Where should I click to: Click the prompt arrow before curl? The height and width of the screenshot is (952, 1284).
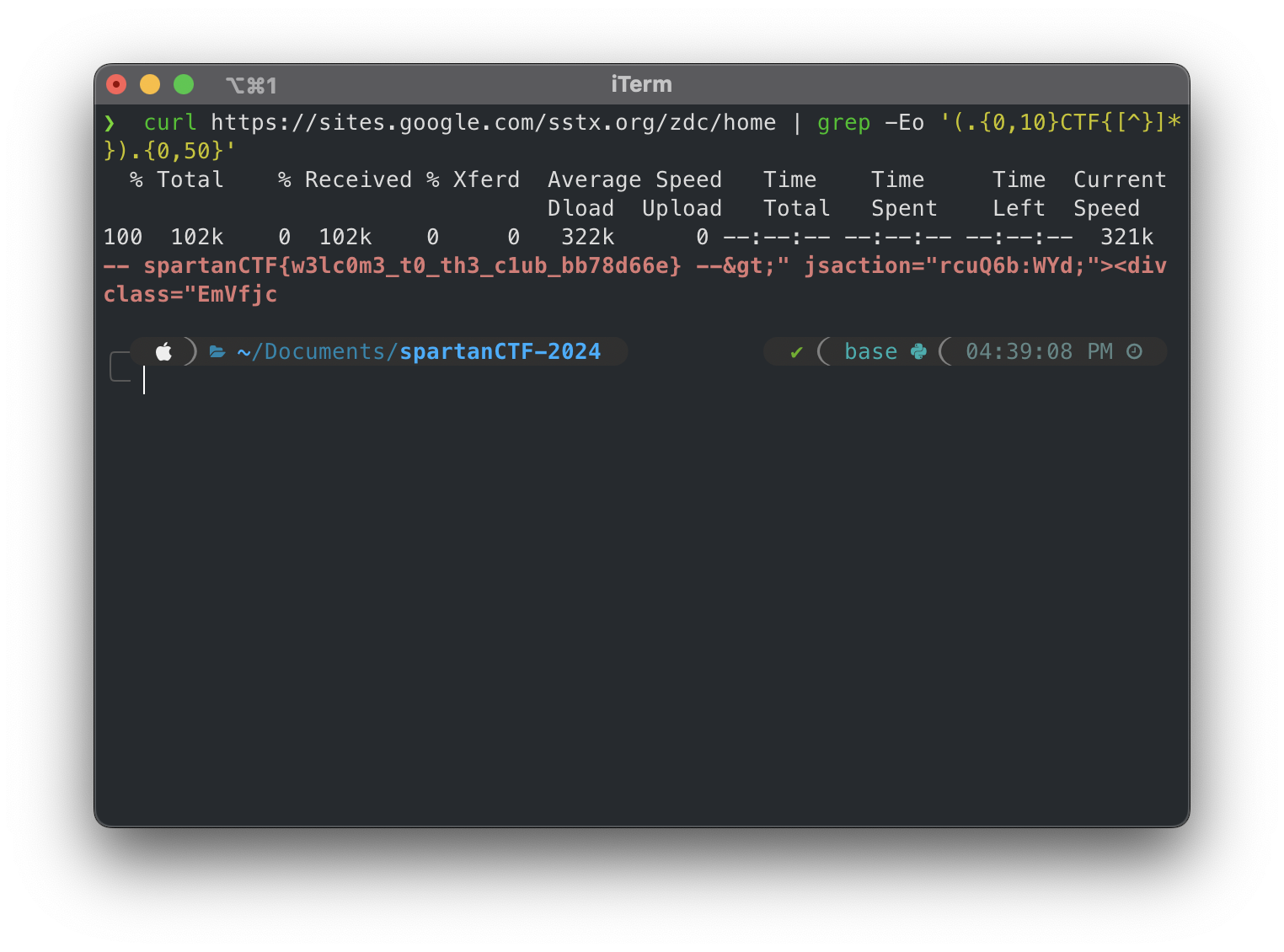pos(110,123)
